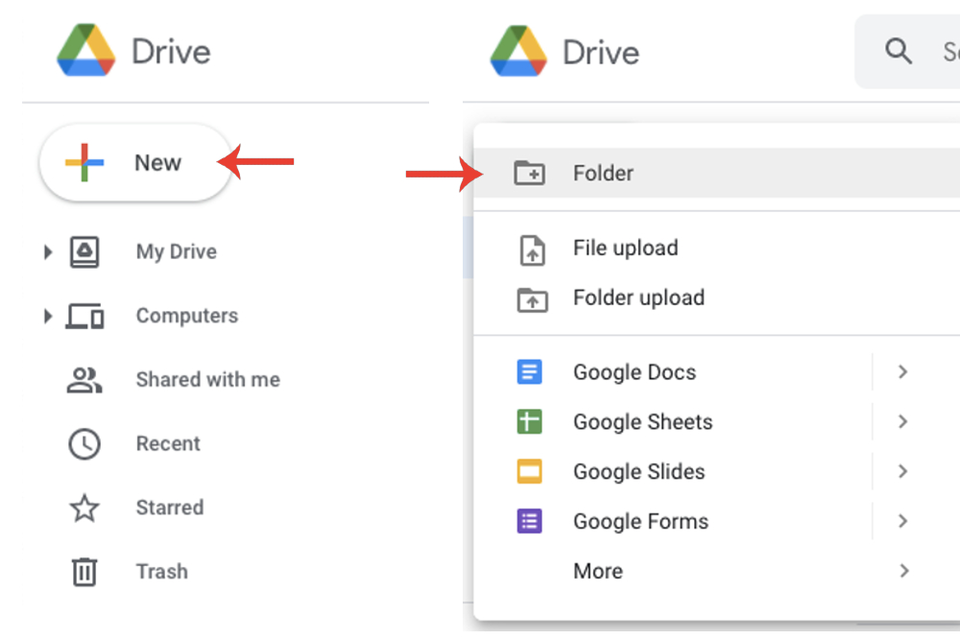Click the Folder upload icon
This screenshot has width=960, height=640.
pyautogui.click(x=531, y=298)
